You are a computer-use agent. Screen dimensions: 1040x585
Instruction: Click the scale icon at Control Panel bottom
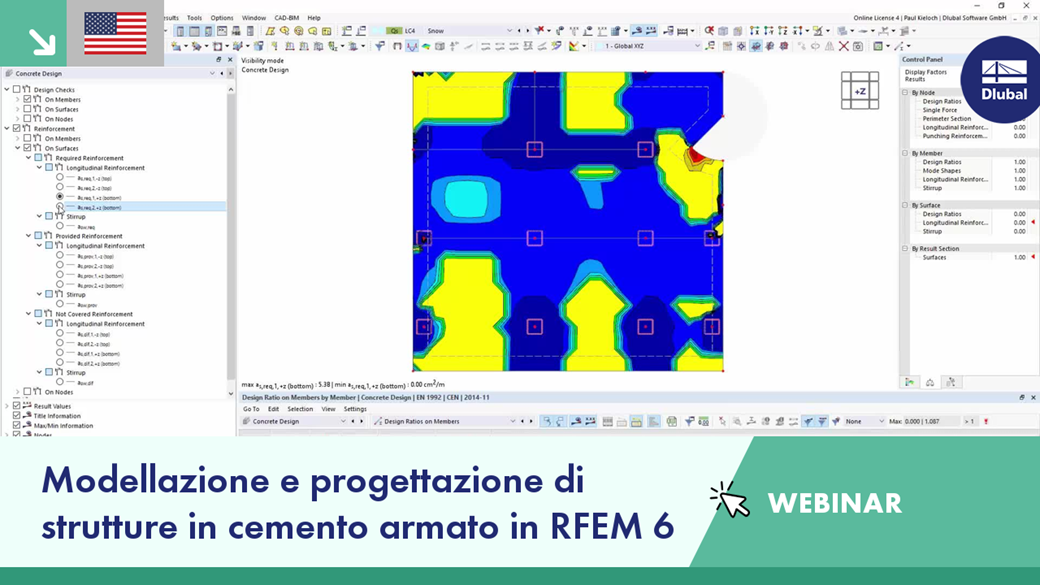[930, 382]
